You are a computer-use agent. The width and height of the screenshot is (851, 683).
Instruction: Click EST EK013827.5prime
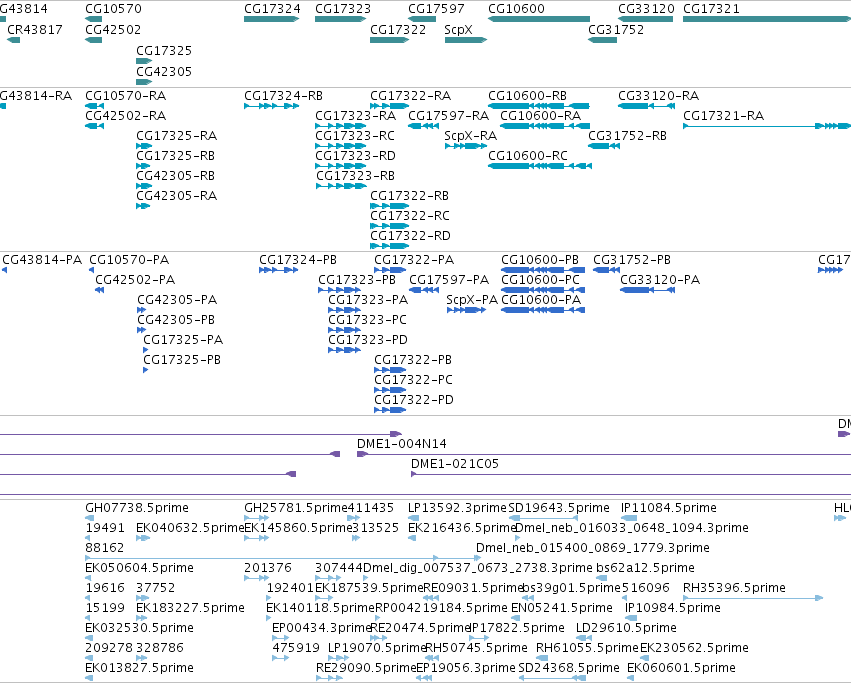click(89, 678)
